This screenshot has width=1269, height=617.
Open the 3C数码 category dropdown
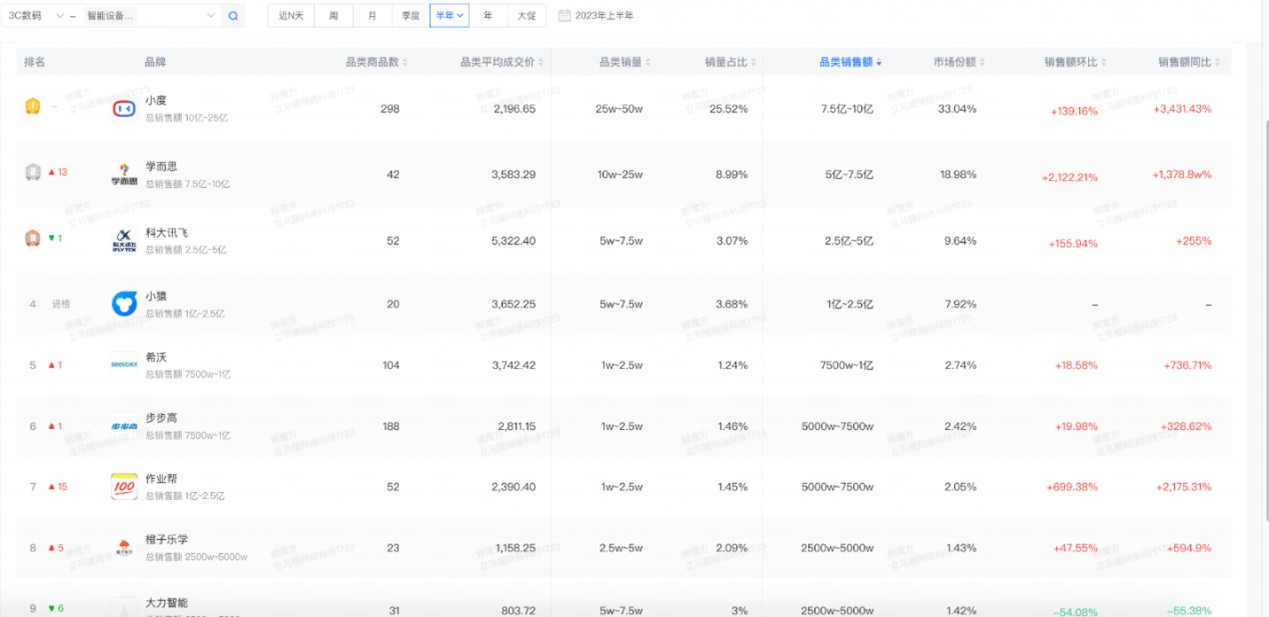point(35,16)
